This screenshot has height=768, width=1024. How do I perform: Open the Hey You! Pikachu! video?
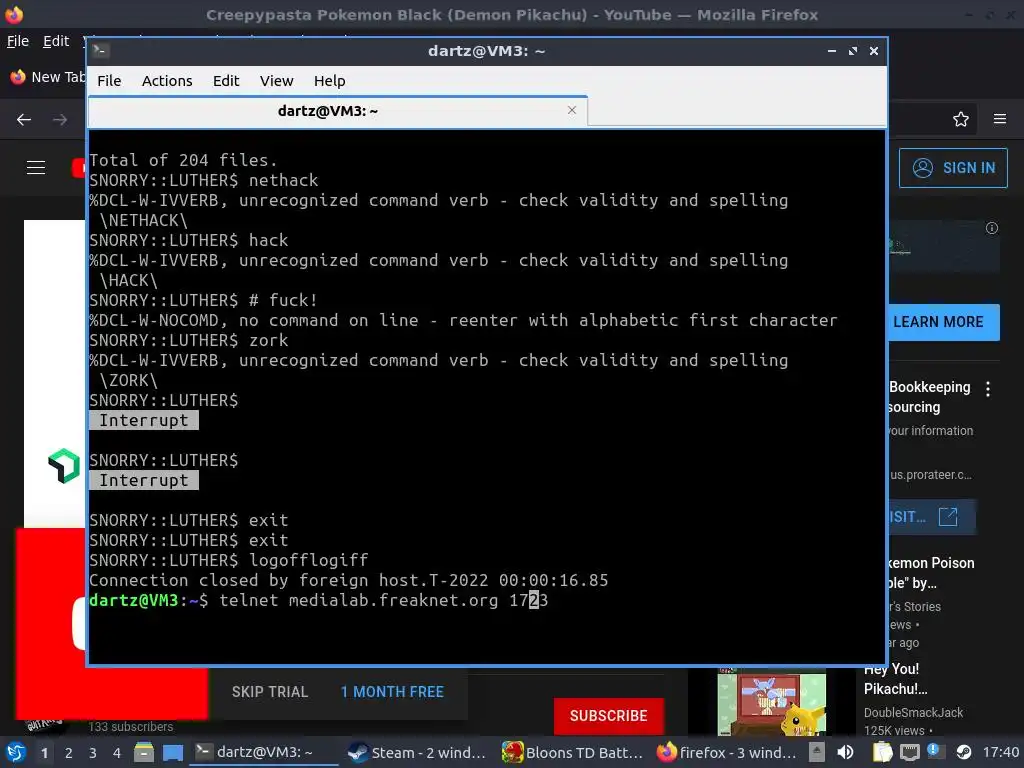tap(895, 679)
